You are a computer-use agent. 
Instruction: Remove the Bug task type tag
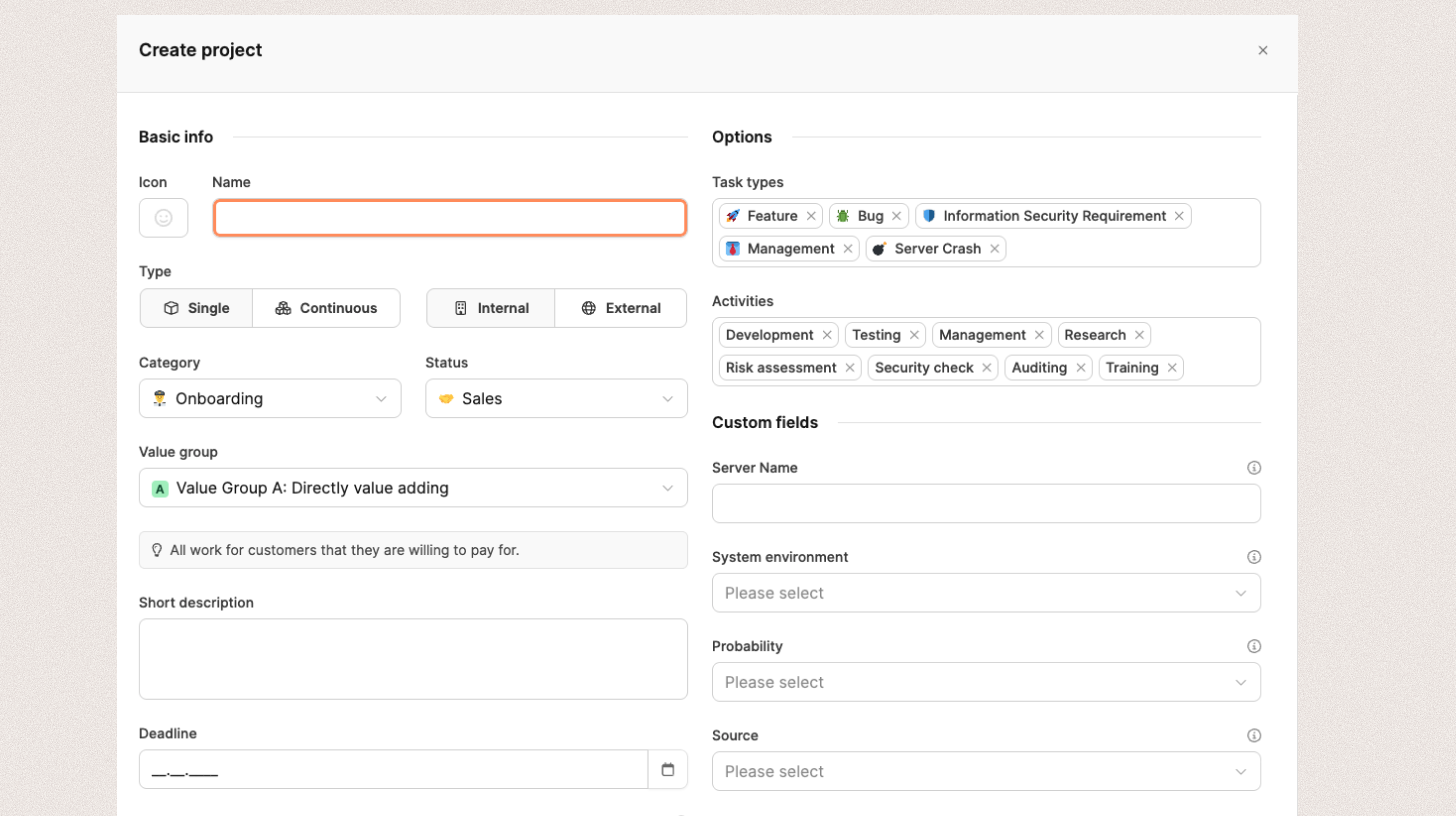tap(897, 216)
